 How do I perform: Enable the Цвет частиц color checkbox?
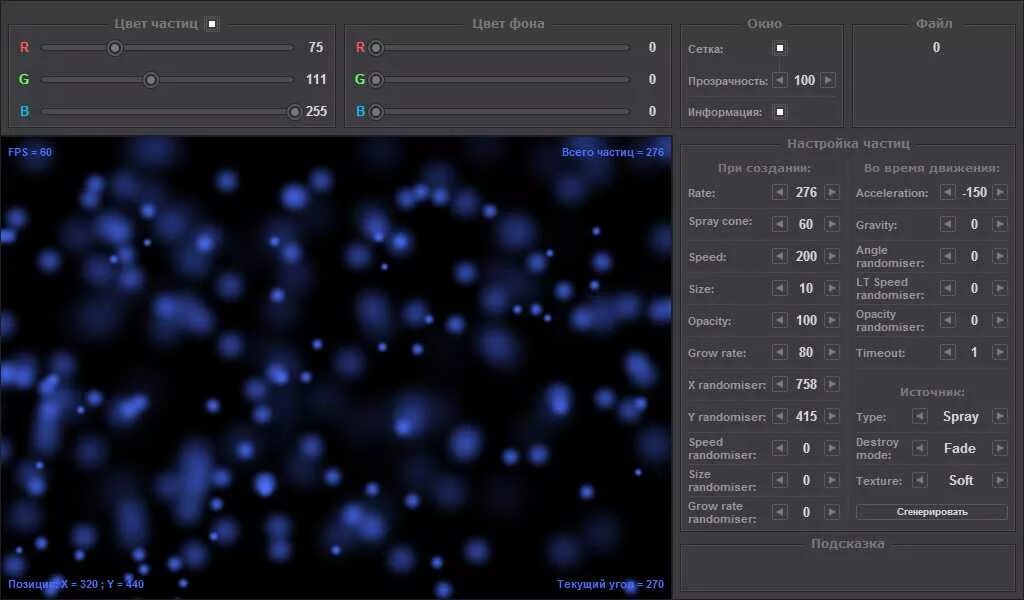(x=211, y=22)
